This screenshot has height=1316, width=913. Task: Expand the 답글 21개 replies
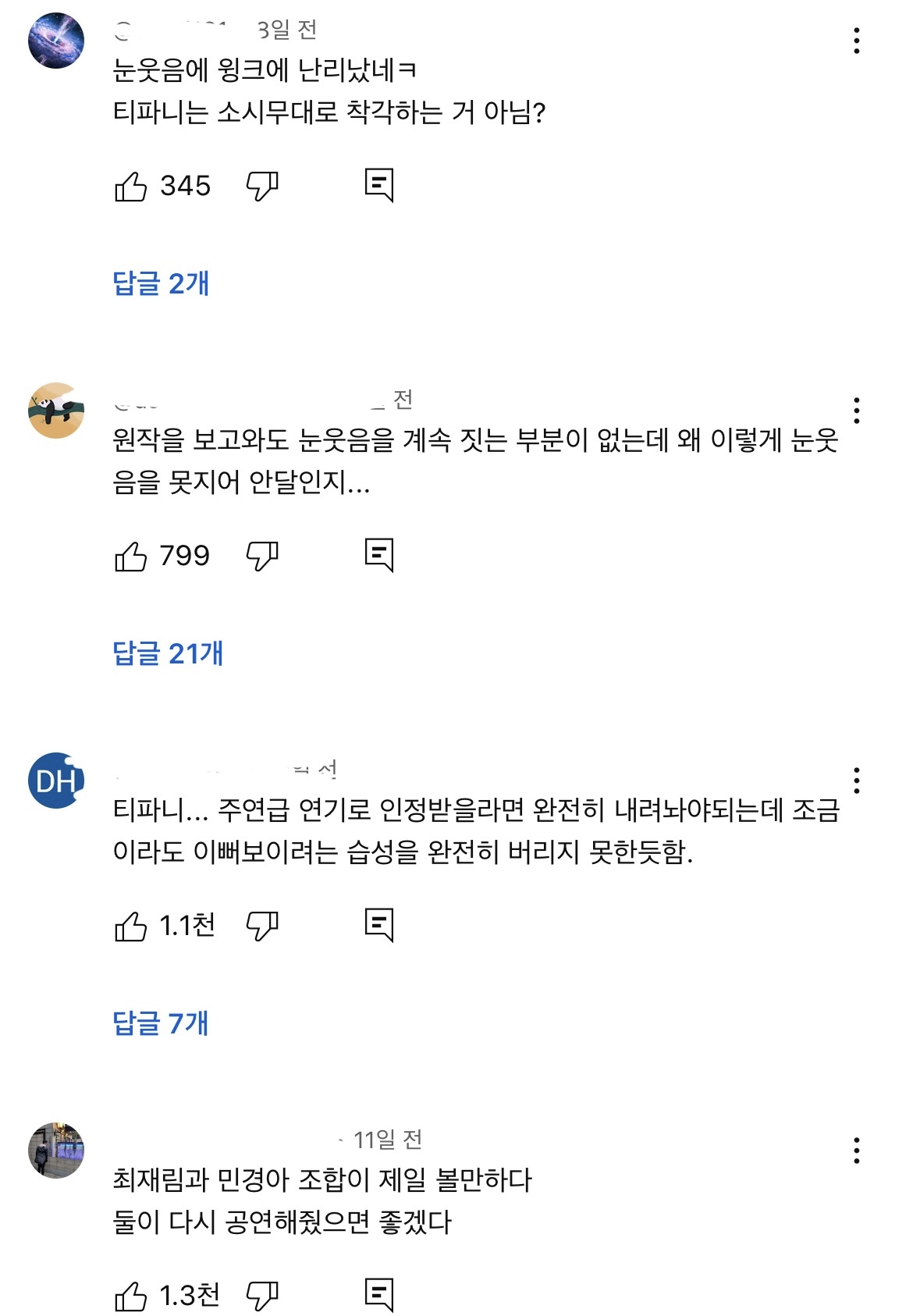[169, 653]
